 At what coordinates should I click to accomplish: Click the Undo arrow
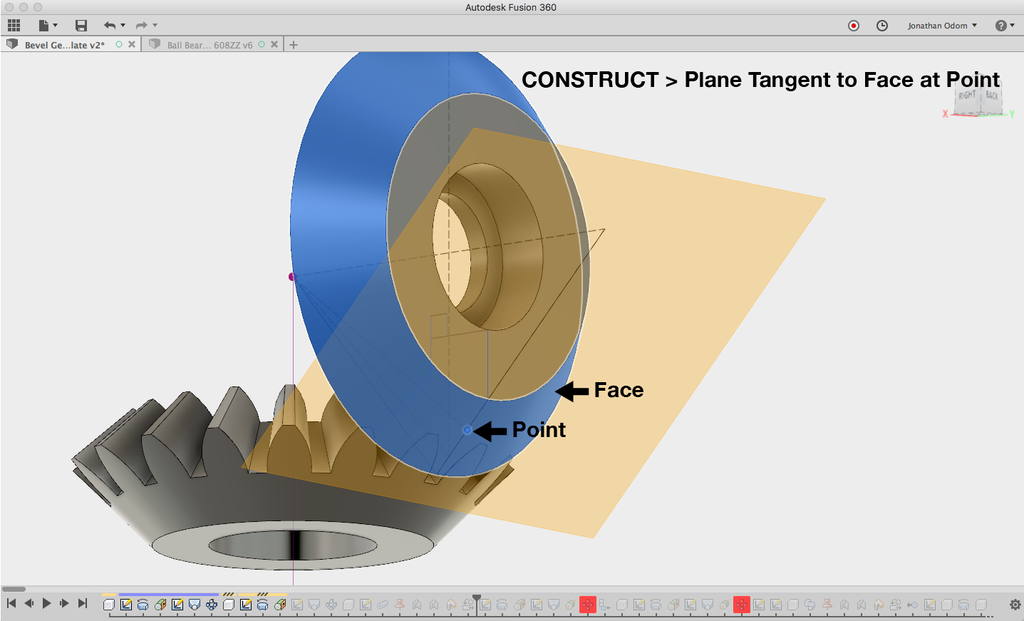click(109, 25)
